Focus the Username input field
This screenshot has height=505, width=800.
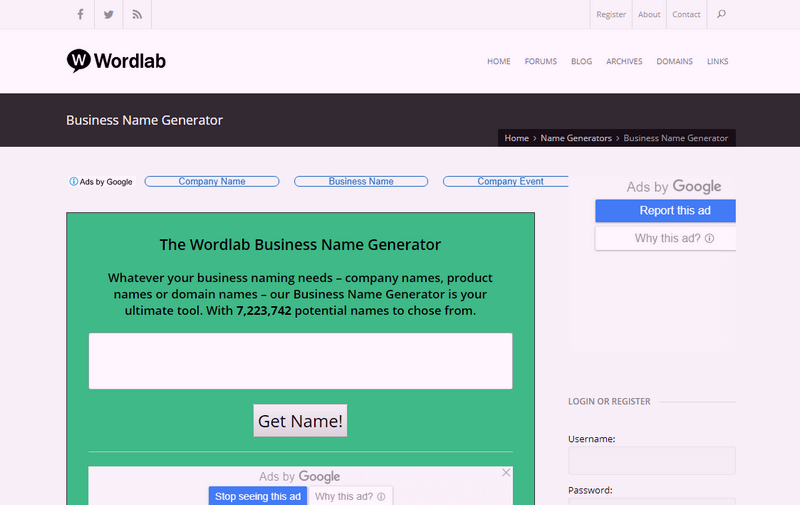(x=651, y=461)
